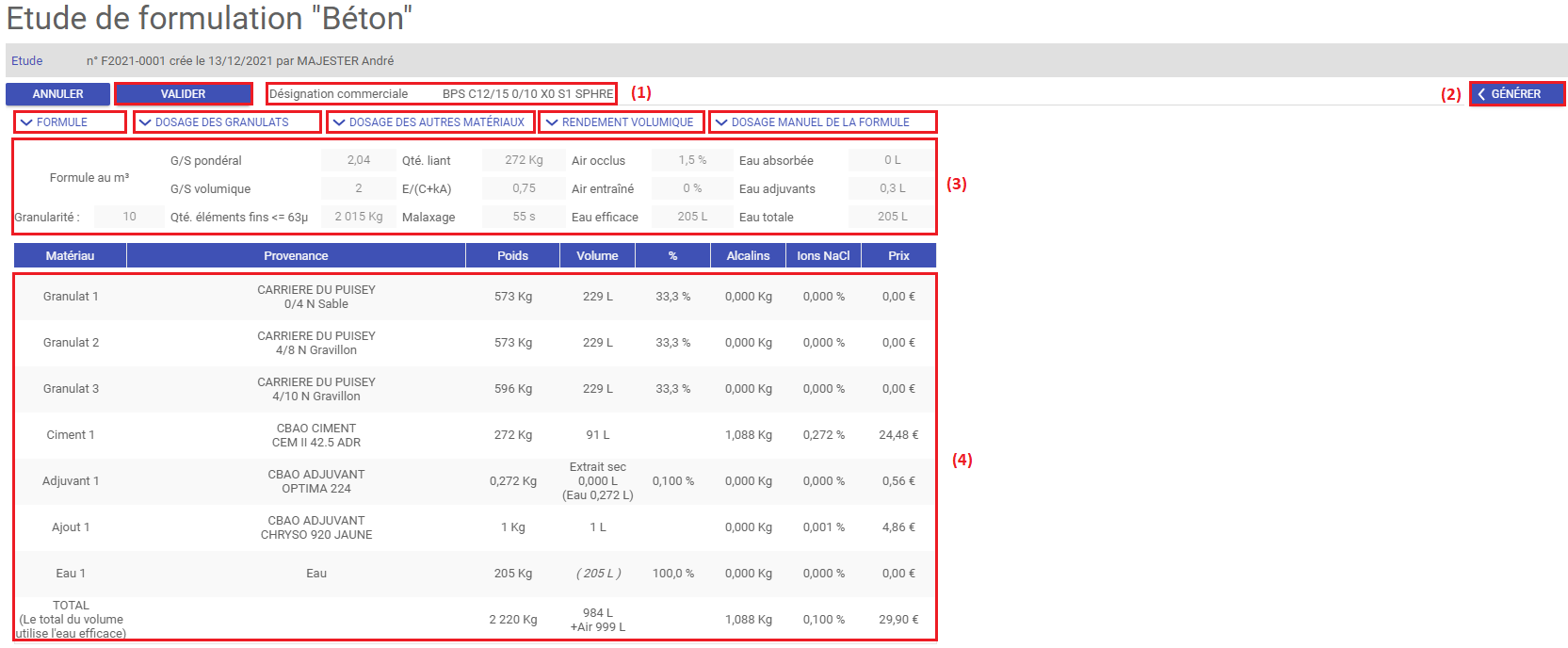
Task: Click the Désignation commerciale field
Action: (526, 94)
